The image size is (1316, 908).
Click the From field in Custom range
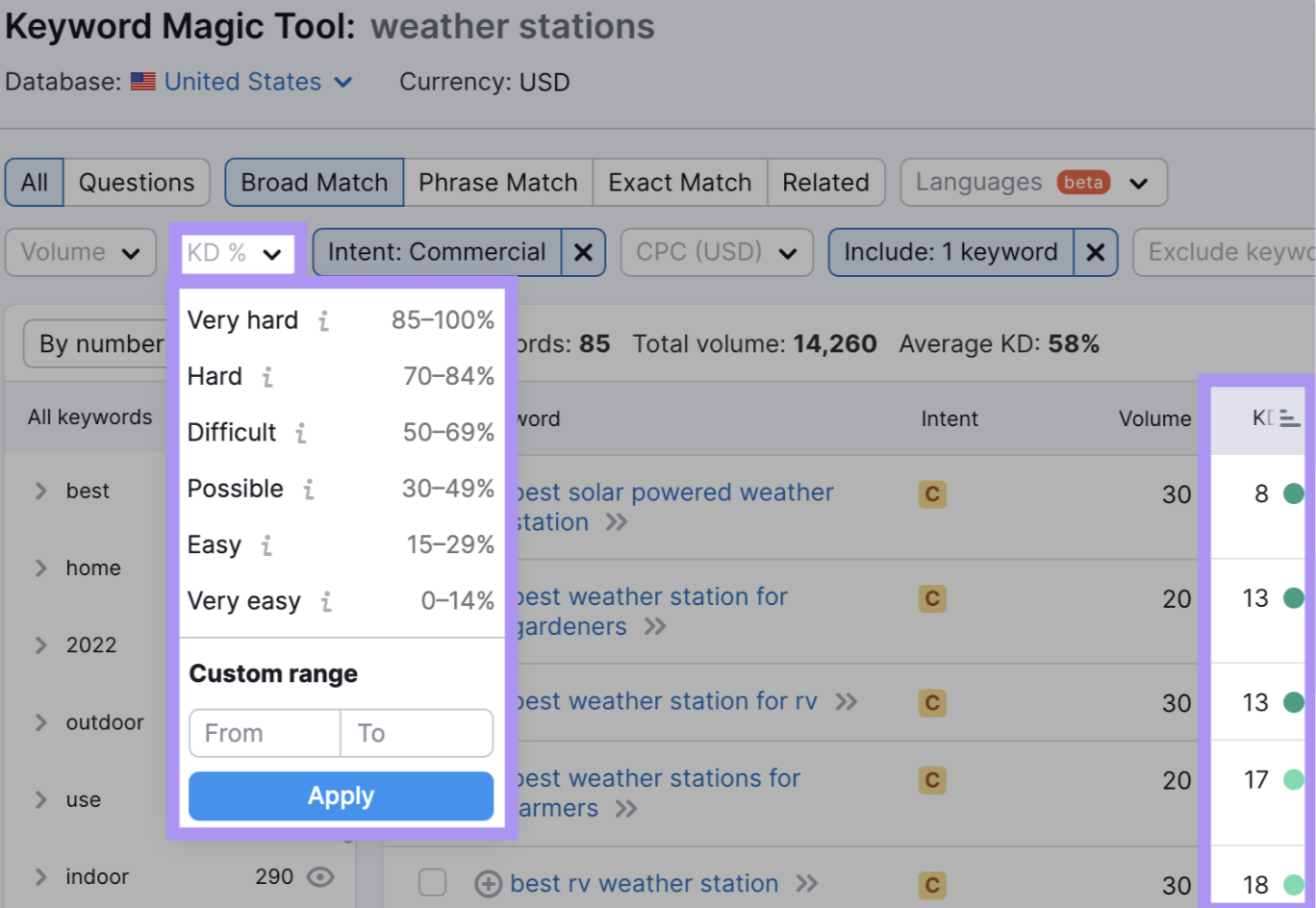[264, 733]
